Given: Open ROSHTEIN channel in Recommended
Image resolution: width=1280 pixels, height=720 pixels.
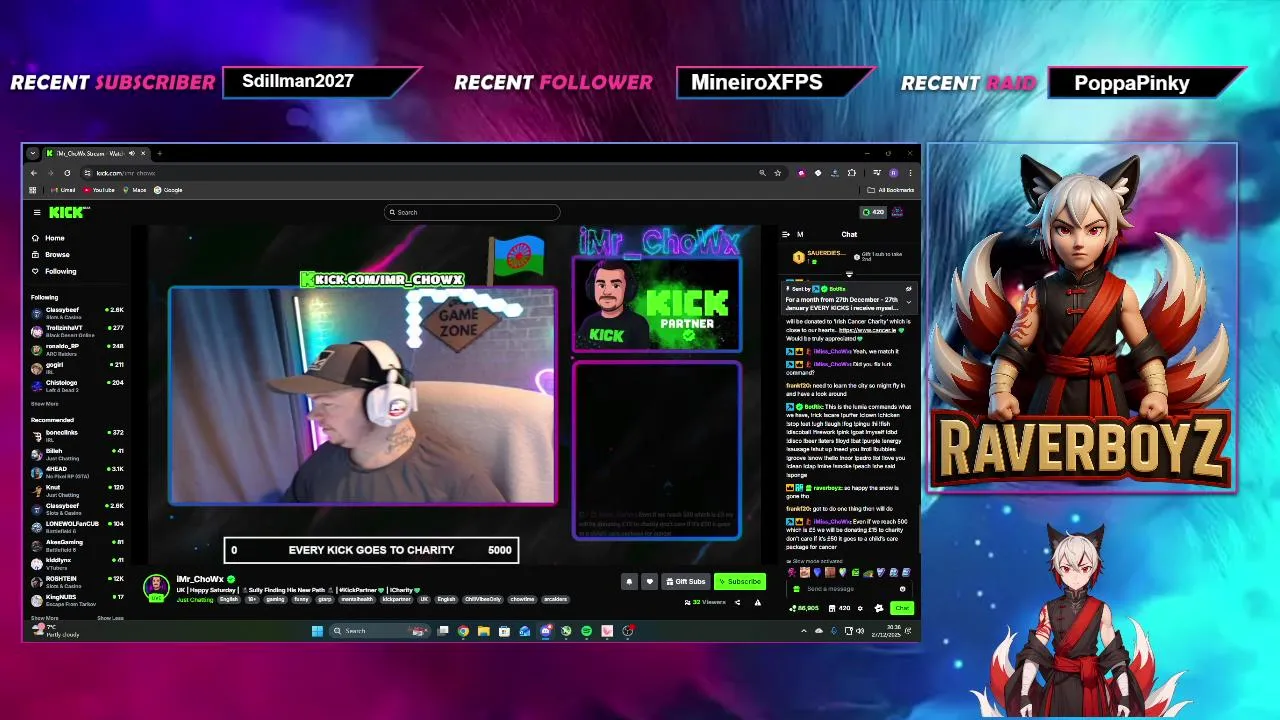Looking at the screenshot, I should [x=78, y=581].
